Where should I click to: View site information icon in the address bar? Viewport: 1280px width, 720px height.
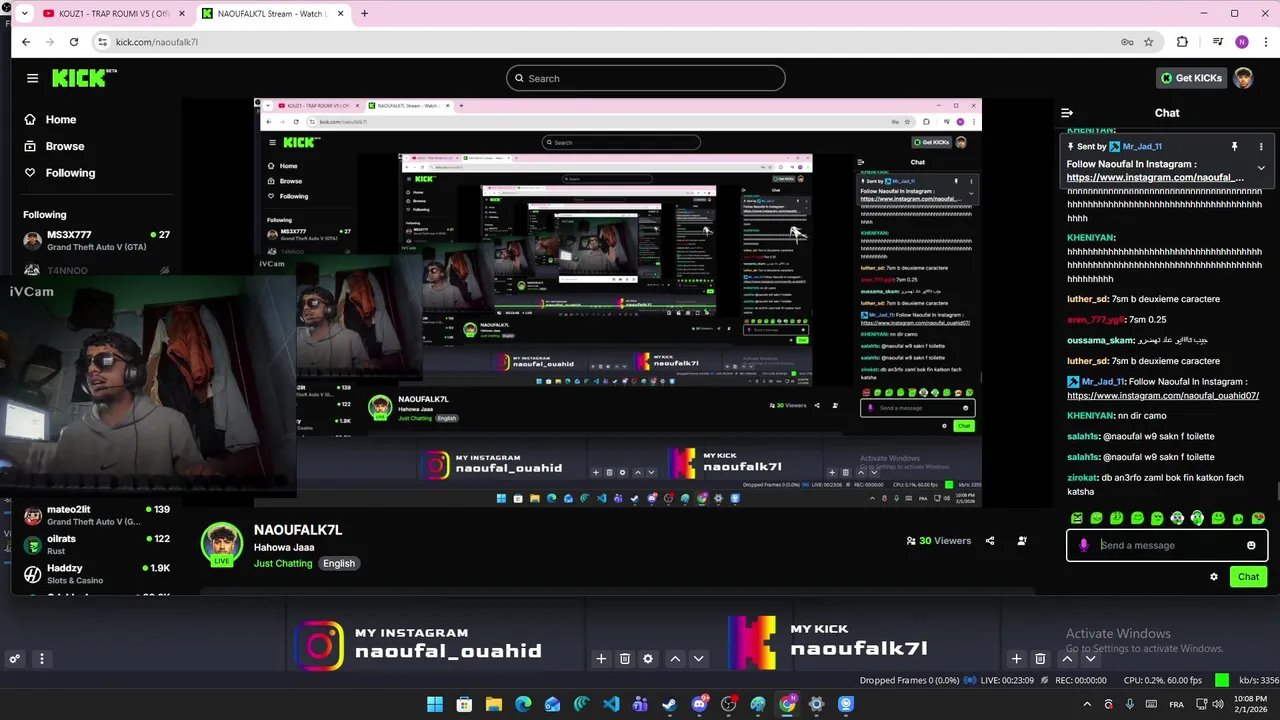point(102,42)
